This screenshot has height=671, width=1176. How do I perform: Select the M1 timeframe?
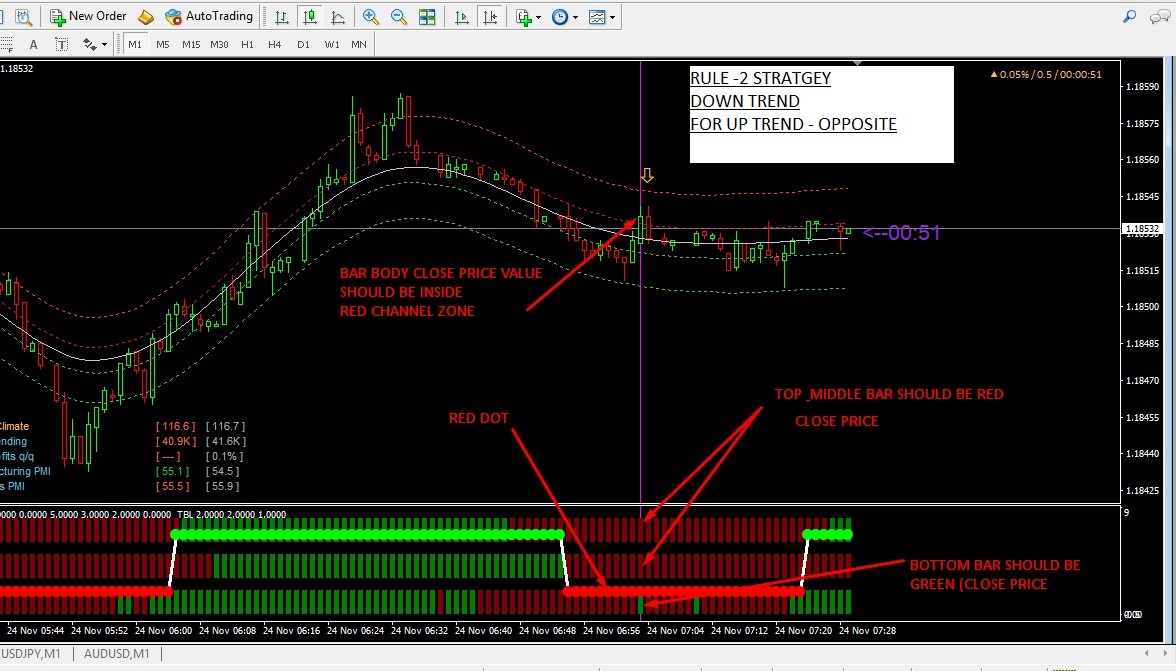click(135, 44)
